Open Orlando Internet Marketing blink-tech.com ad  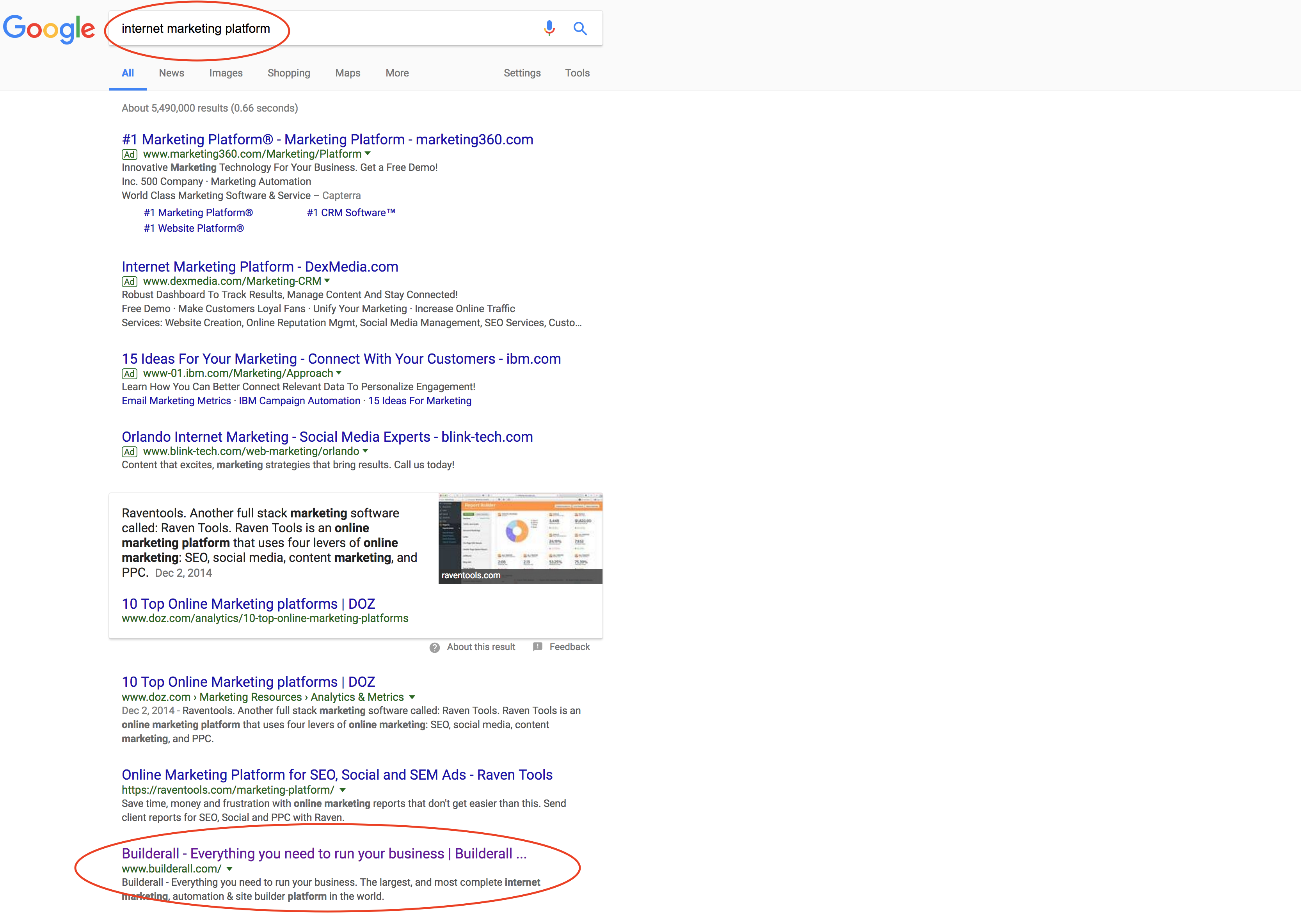coord(327,437)
